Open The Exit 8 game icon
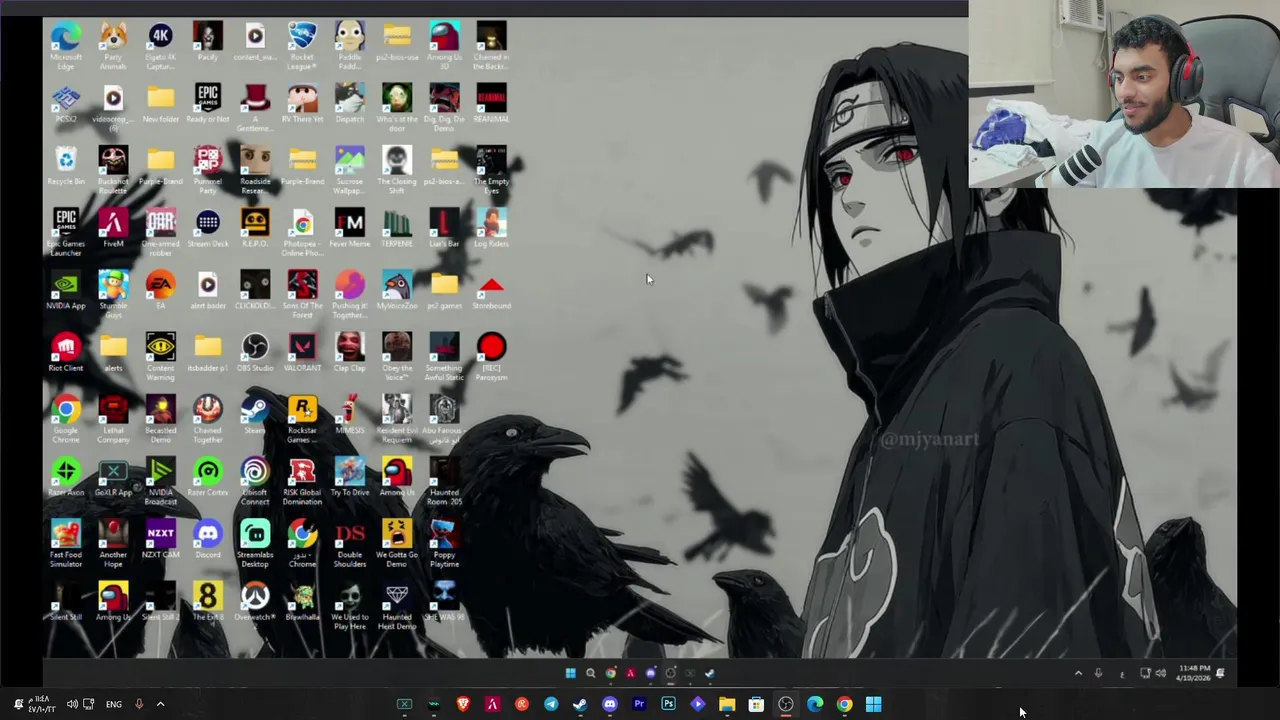The width and height of the screenshot is (1280, 720). [208, 602]
